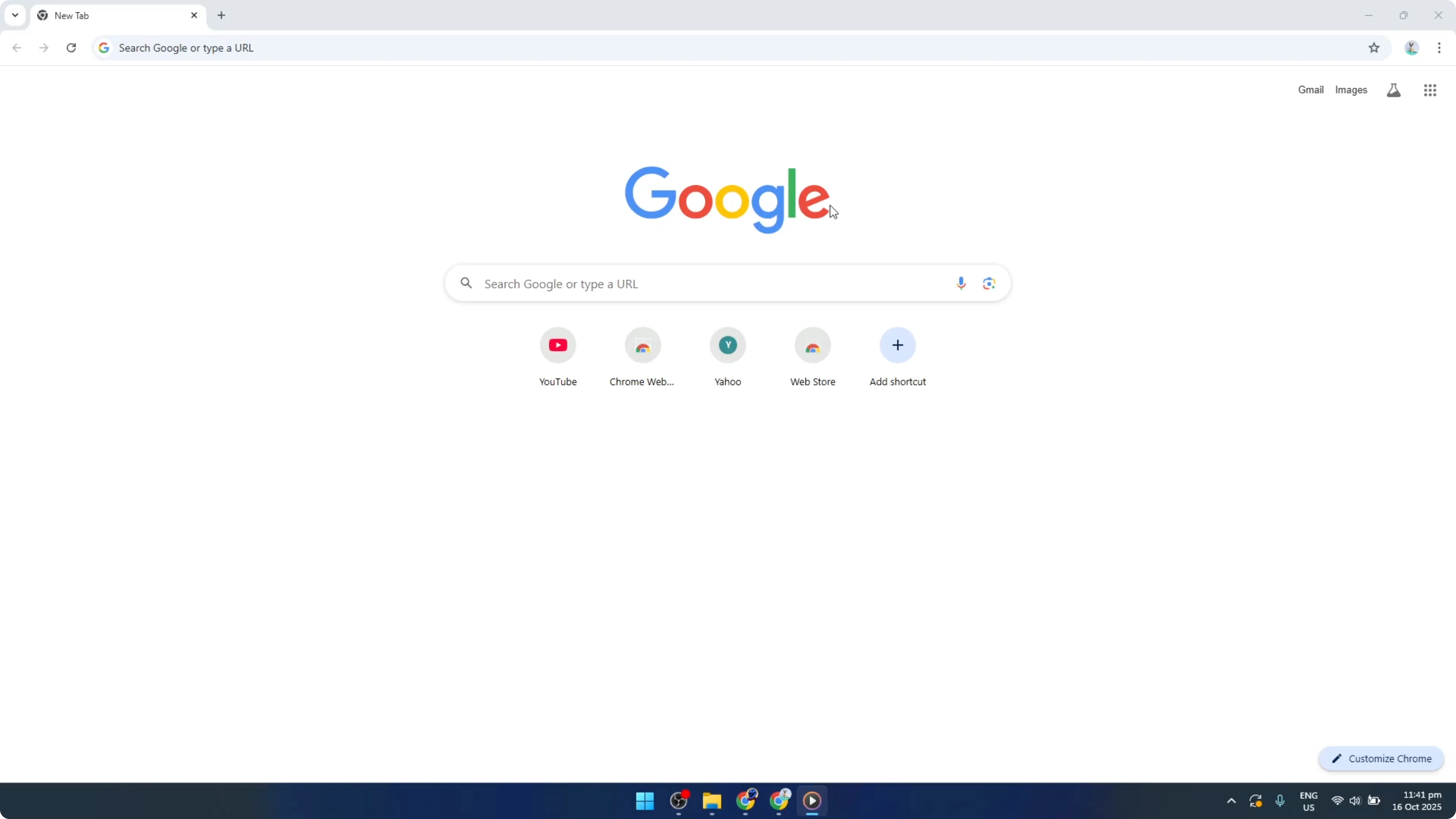Open Customize Chrome
Viewport: 1456px width, 819px height.
click(x=1381, y=758)
